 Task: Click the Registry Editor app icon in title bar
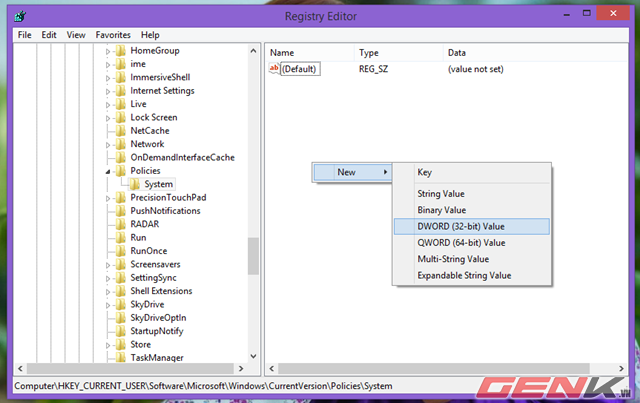click(x=22, y=16)
